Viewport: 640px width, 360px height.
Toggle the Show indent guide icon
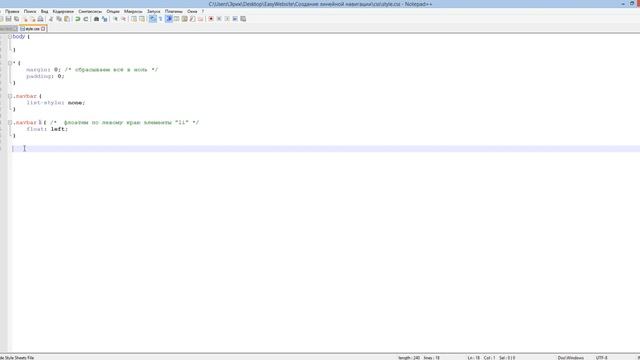169,19
